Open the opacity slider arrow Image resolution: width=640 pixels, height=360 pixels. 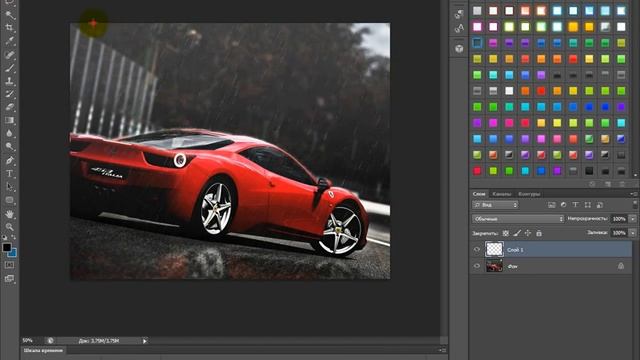tap(633, 219)
